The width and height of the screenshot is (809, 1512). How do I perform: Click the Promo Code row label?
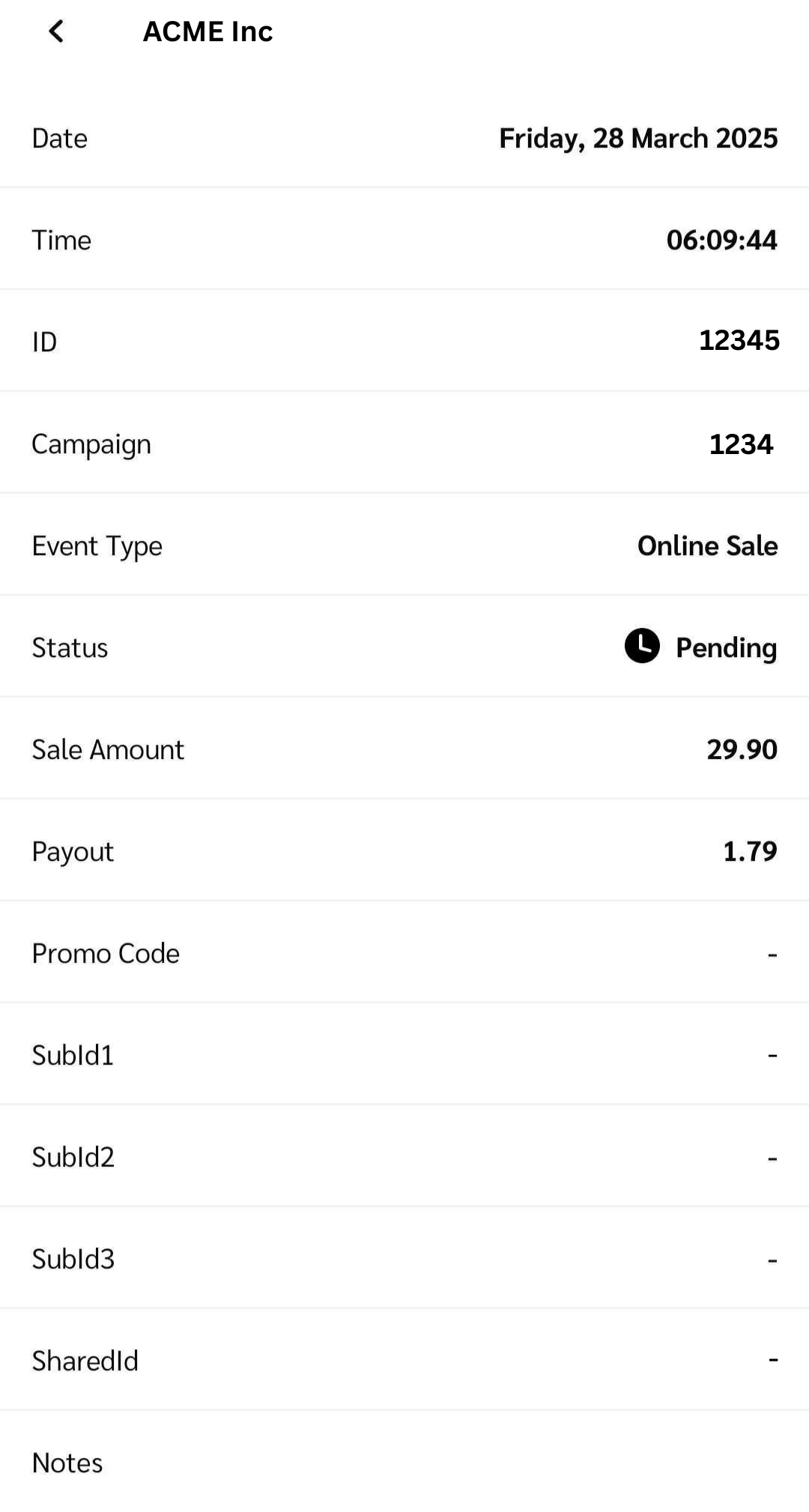tap(106, 954)
